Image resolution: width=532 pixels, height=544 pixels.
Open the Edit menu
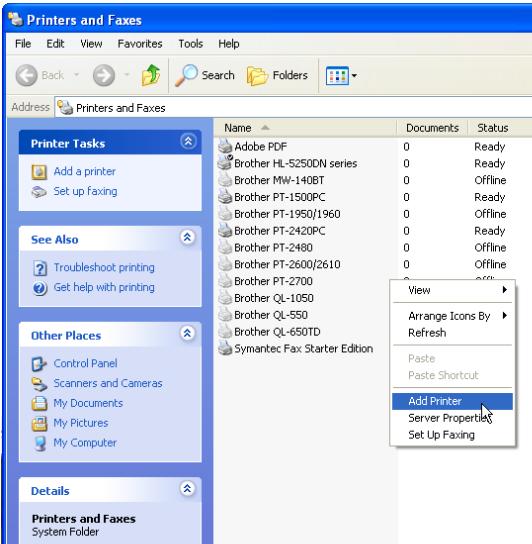click(55, 44)
